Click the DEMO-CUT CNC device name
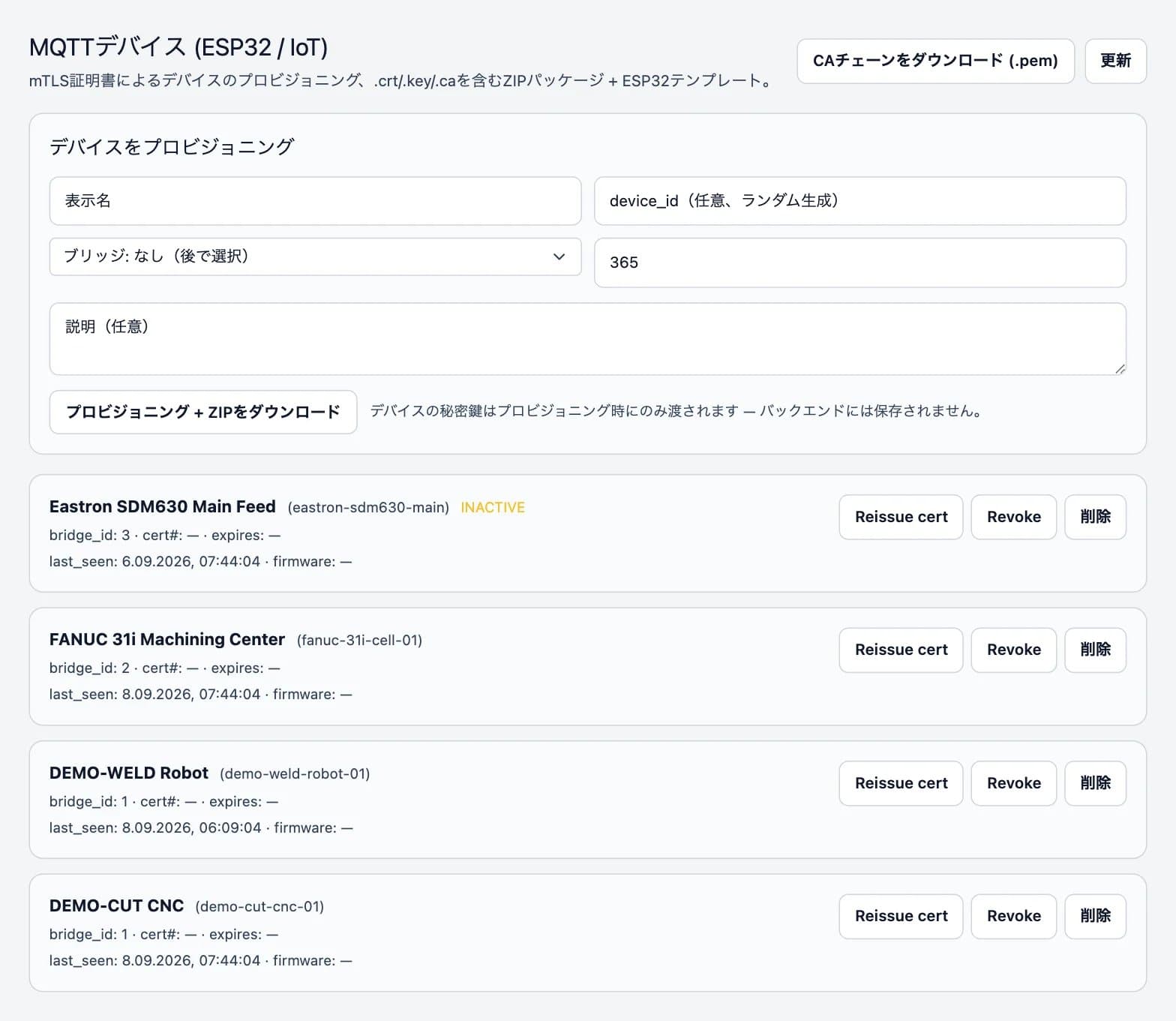This screenshot has height=1021, width=1176. tap(116, 905)
